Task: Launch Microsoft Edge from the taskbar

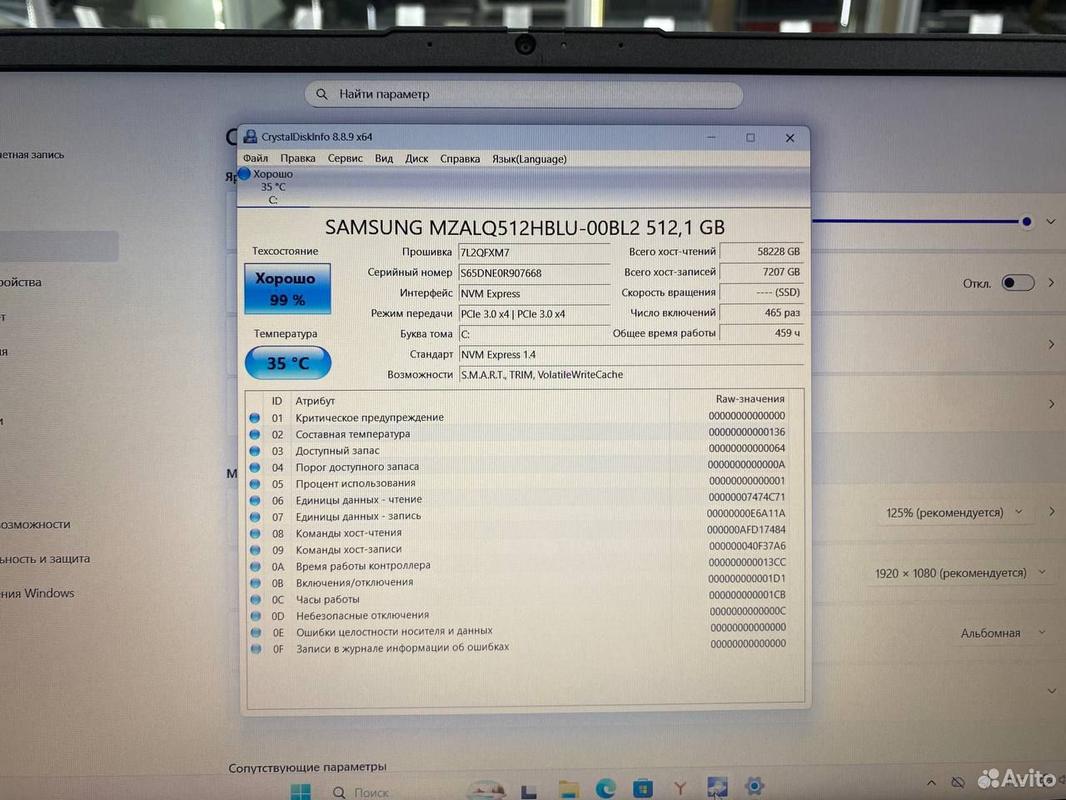Action: click(x=606, y=788)
